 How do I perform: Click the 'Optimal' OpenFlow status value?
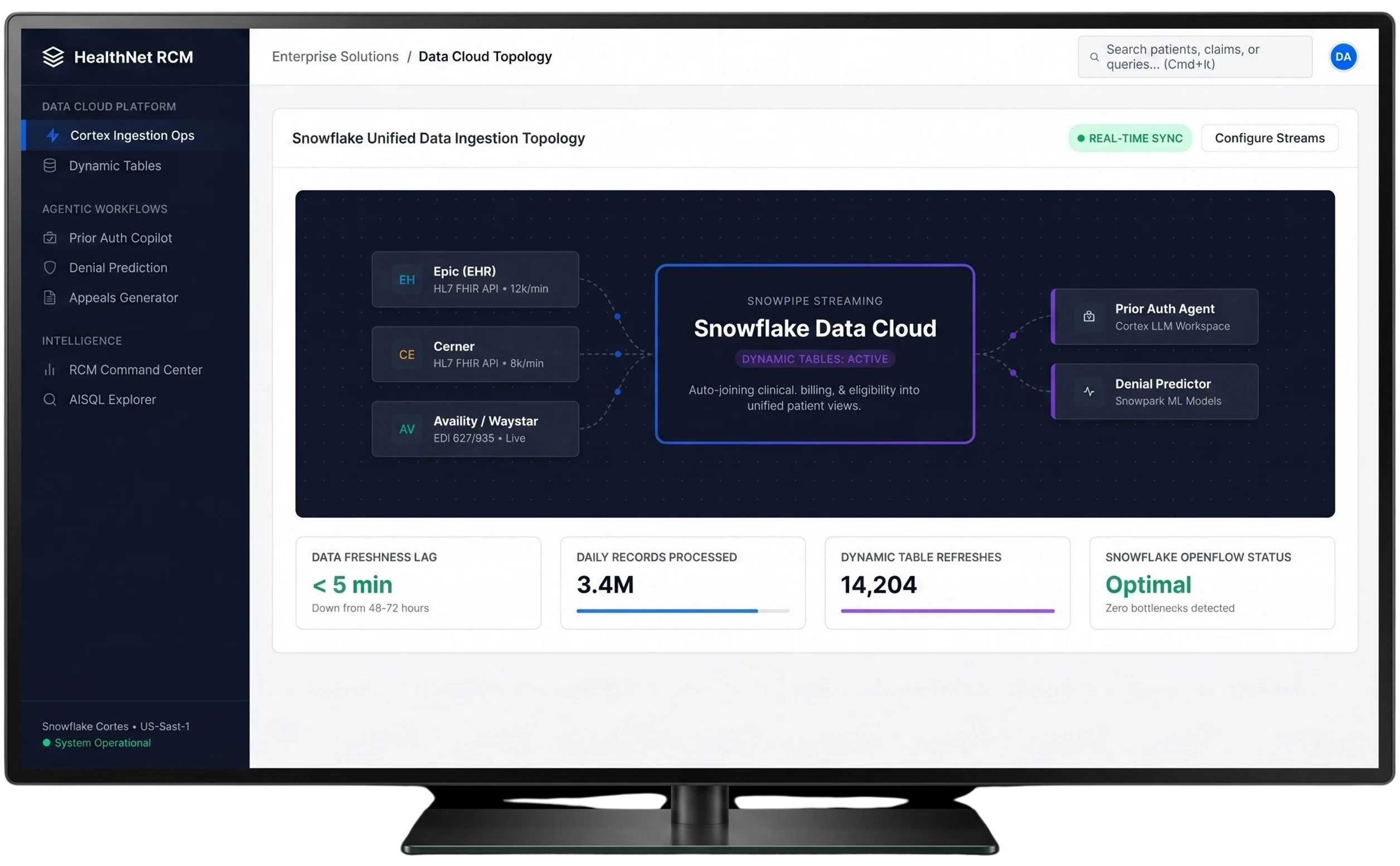click(x=1147, y=585)
